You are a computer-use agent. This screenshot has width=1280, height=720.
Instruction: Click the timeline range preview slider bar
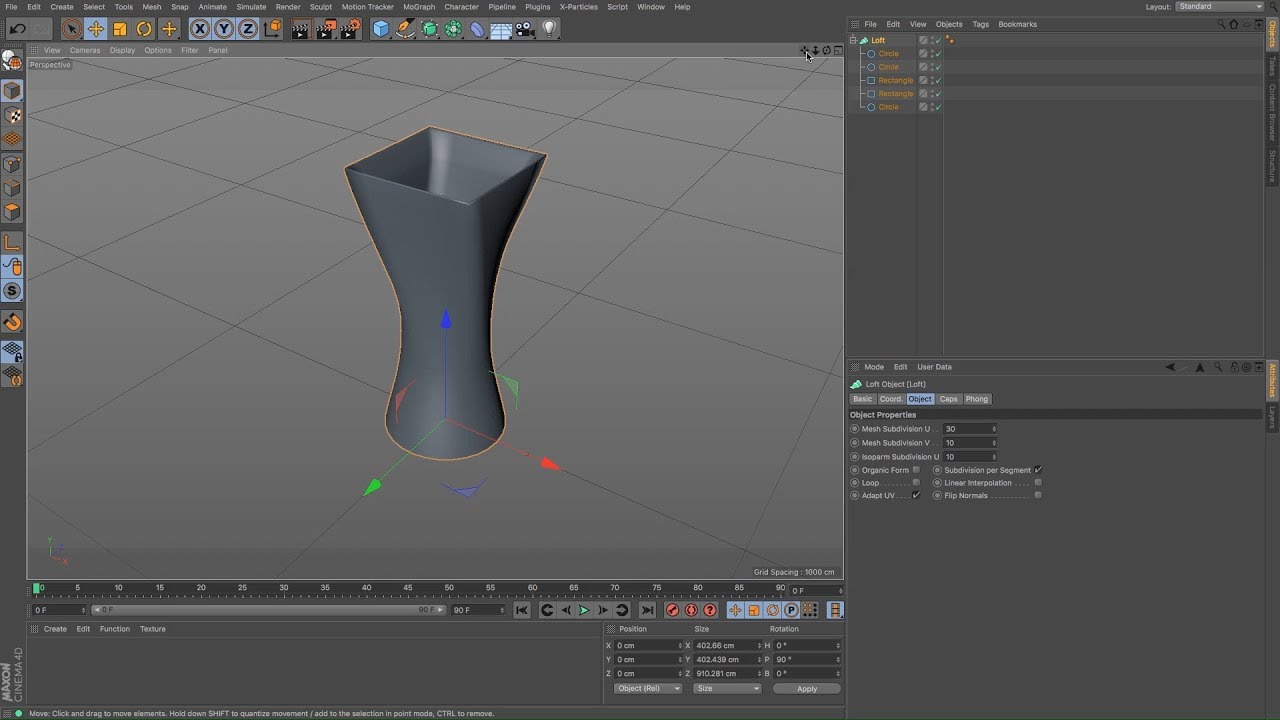[267, 610]
